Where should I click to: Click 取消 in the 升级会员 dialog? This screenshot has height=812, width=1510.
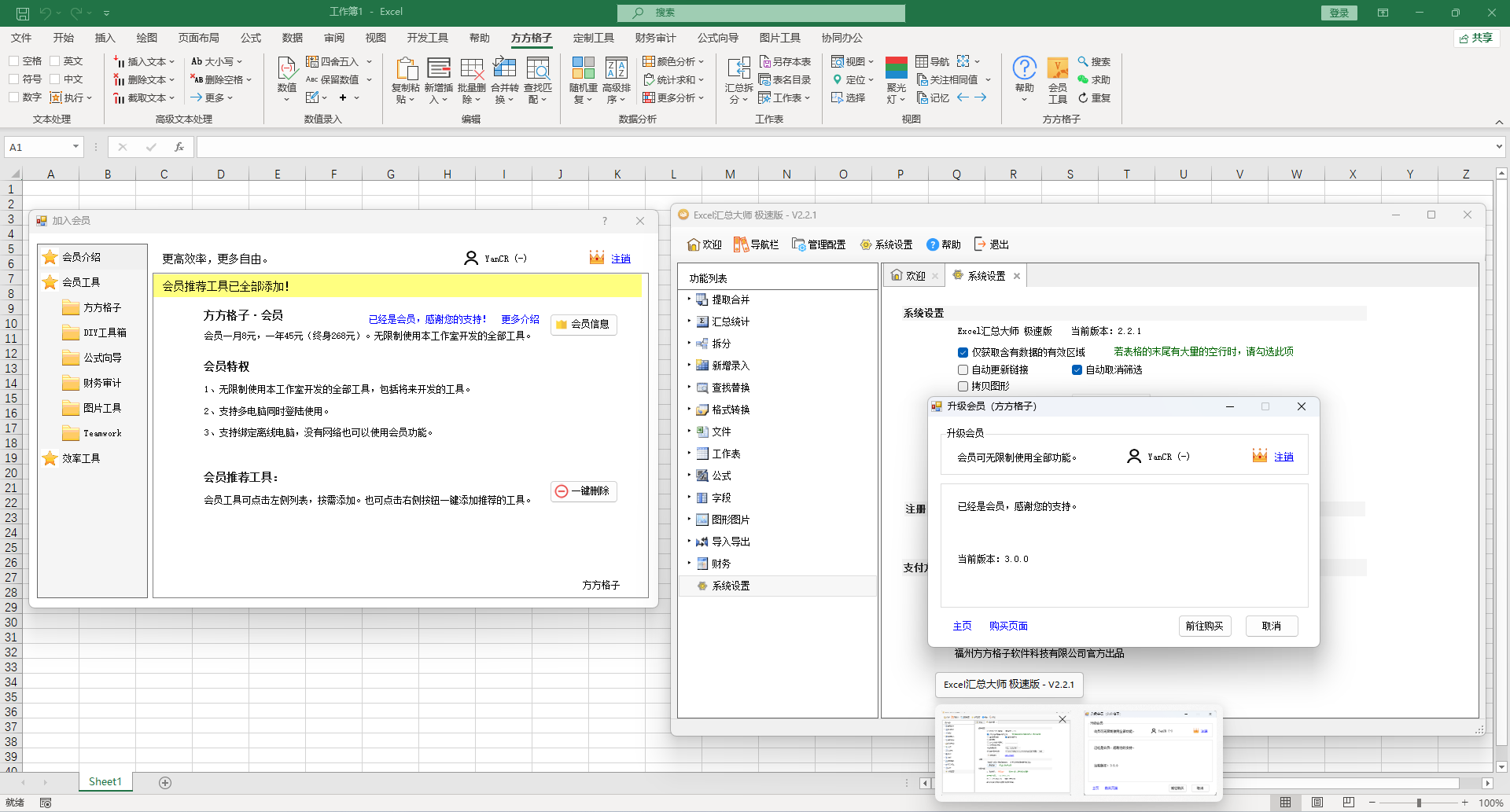click(1272, 626)
